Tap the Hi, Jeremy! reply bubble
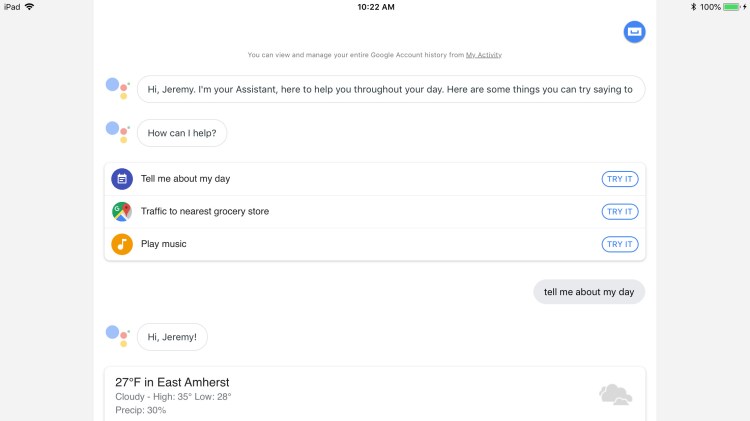750x421 pixels. point(172,337)
